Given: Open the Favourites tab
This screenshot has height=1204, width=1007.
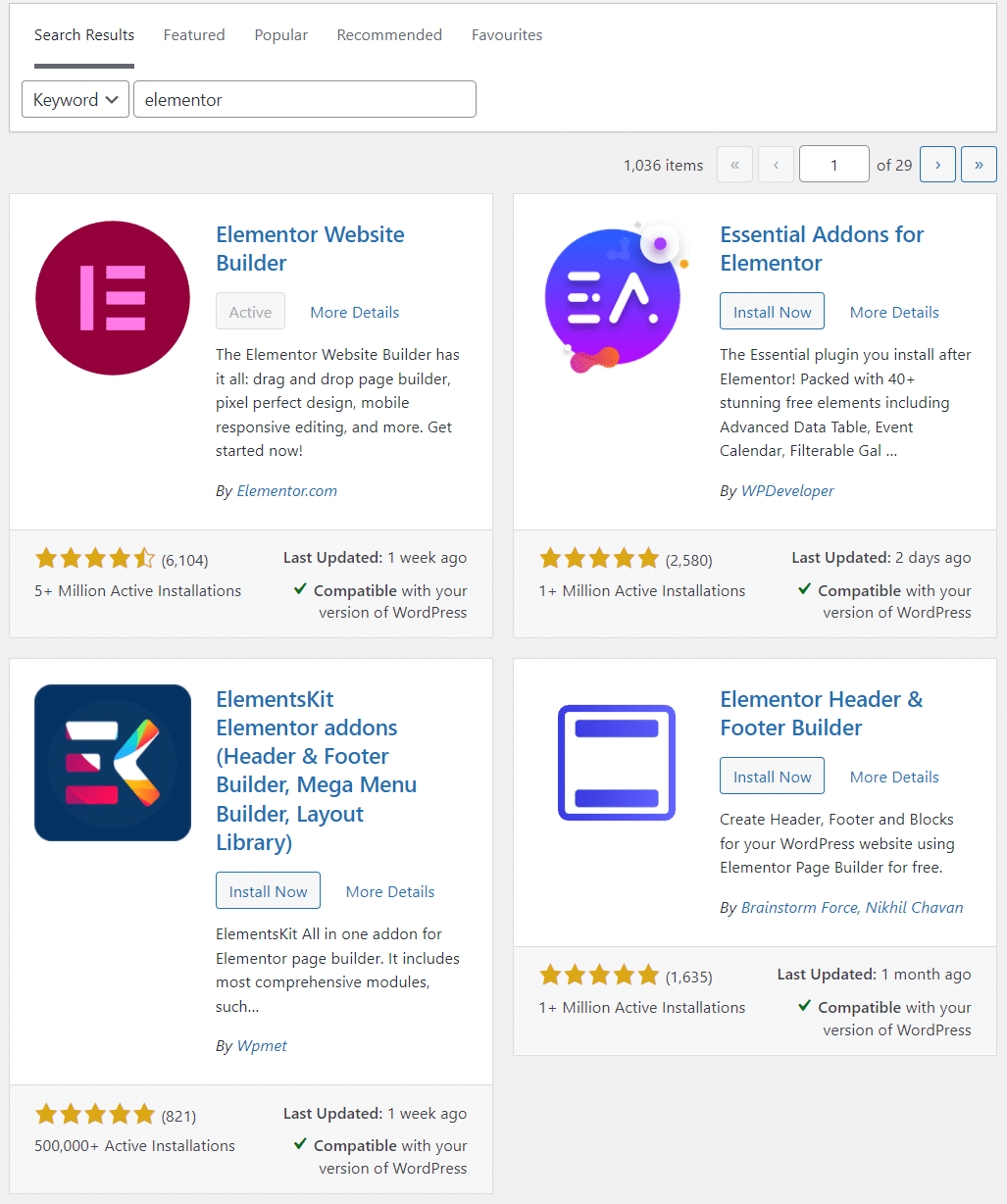Looking at the screenshot, I should [507, 35].
